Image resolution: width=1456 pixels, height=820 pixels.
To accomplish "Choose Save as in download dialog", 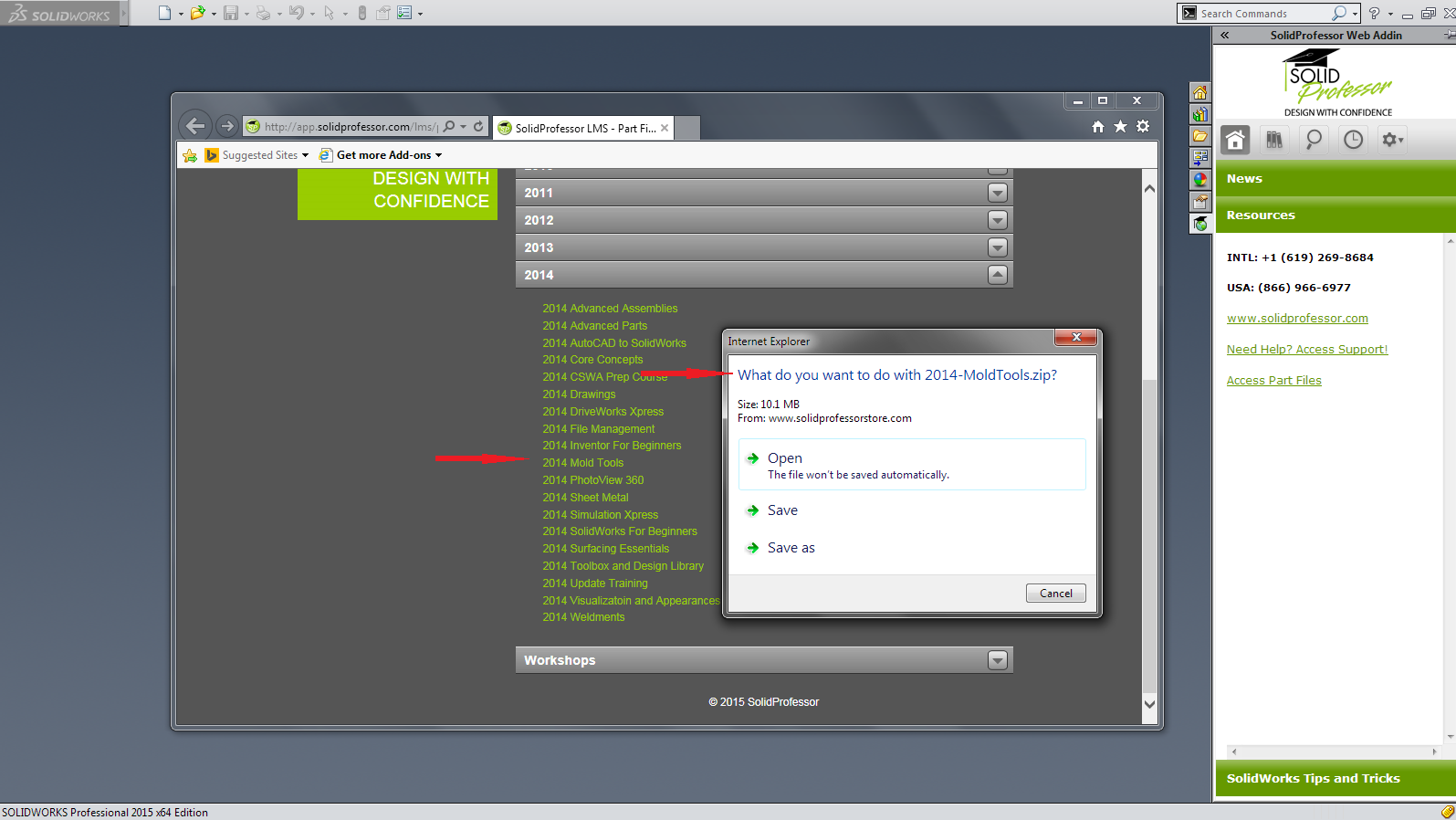I will 791,548.
